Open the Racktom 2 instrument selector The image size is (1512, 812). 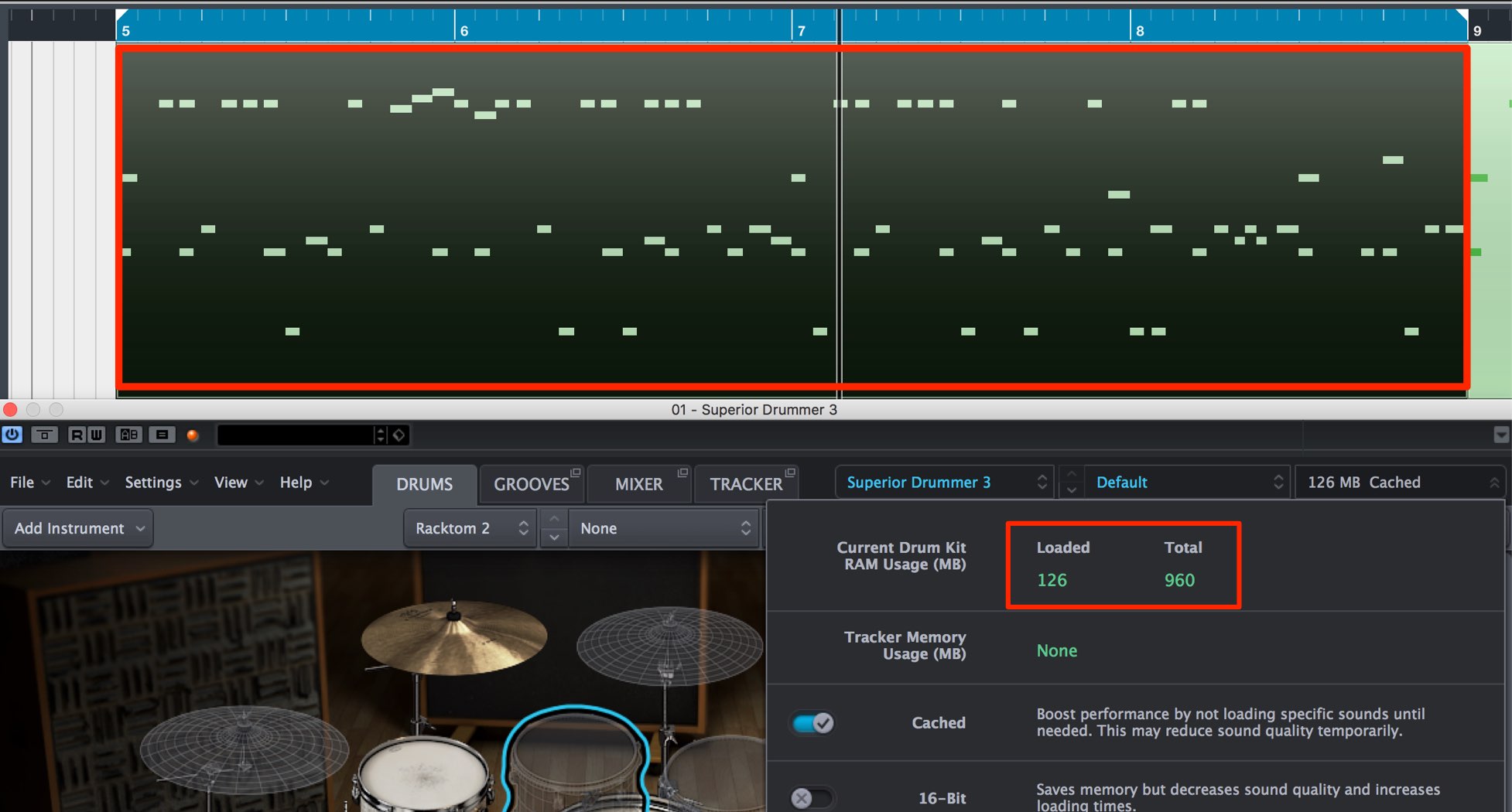(470, 528)
